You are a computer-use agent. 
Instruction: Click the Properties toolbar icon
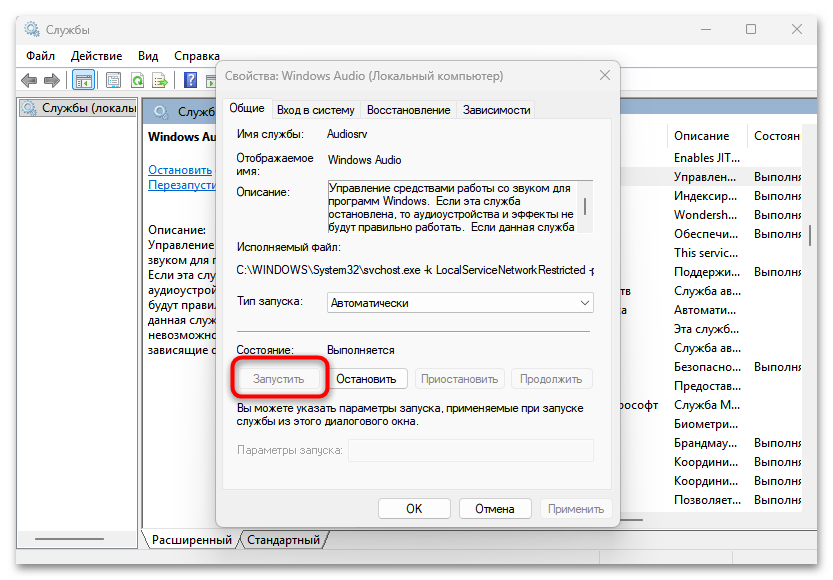(x=113, y=80)
